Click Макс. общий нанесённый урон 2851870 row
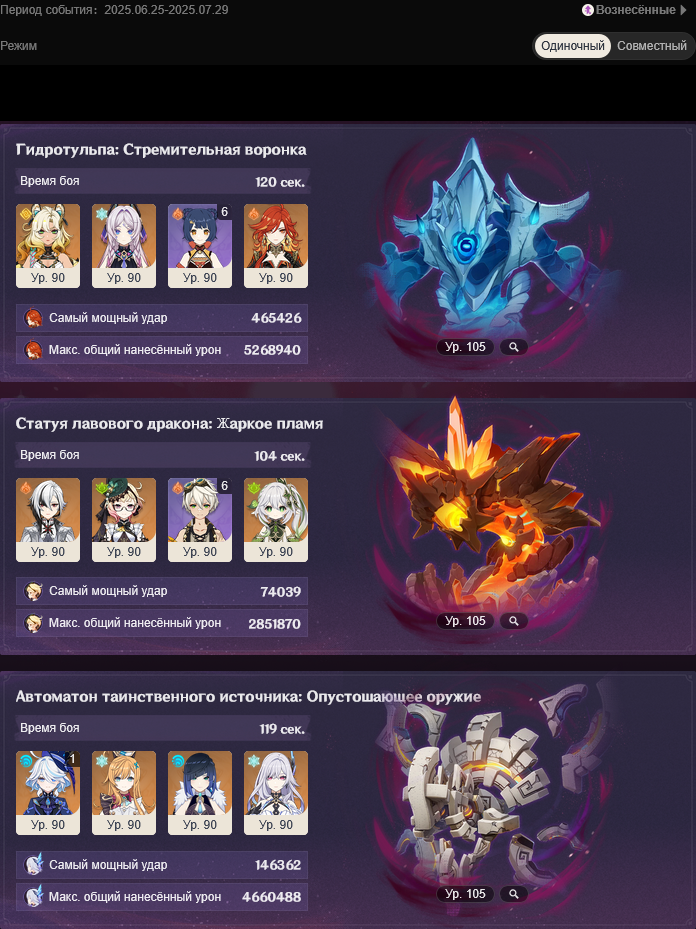Viewport: 696px width, 929px height. point(162,623)
